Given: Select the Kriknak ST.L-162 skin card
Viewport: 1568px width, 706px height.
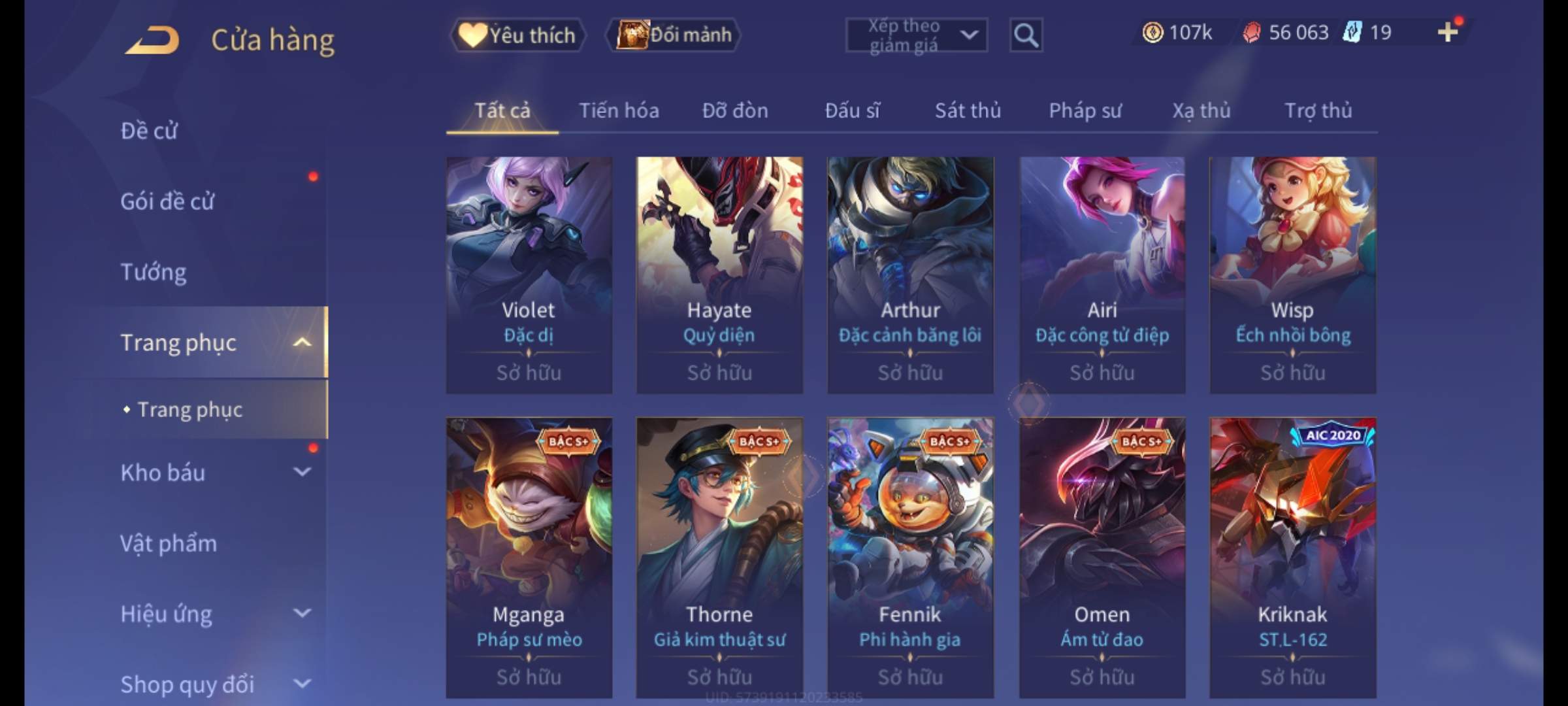Looking at the screenshot, I should tap(1292, 558).
